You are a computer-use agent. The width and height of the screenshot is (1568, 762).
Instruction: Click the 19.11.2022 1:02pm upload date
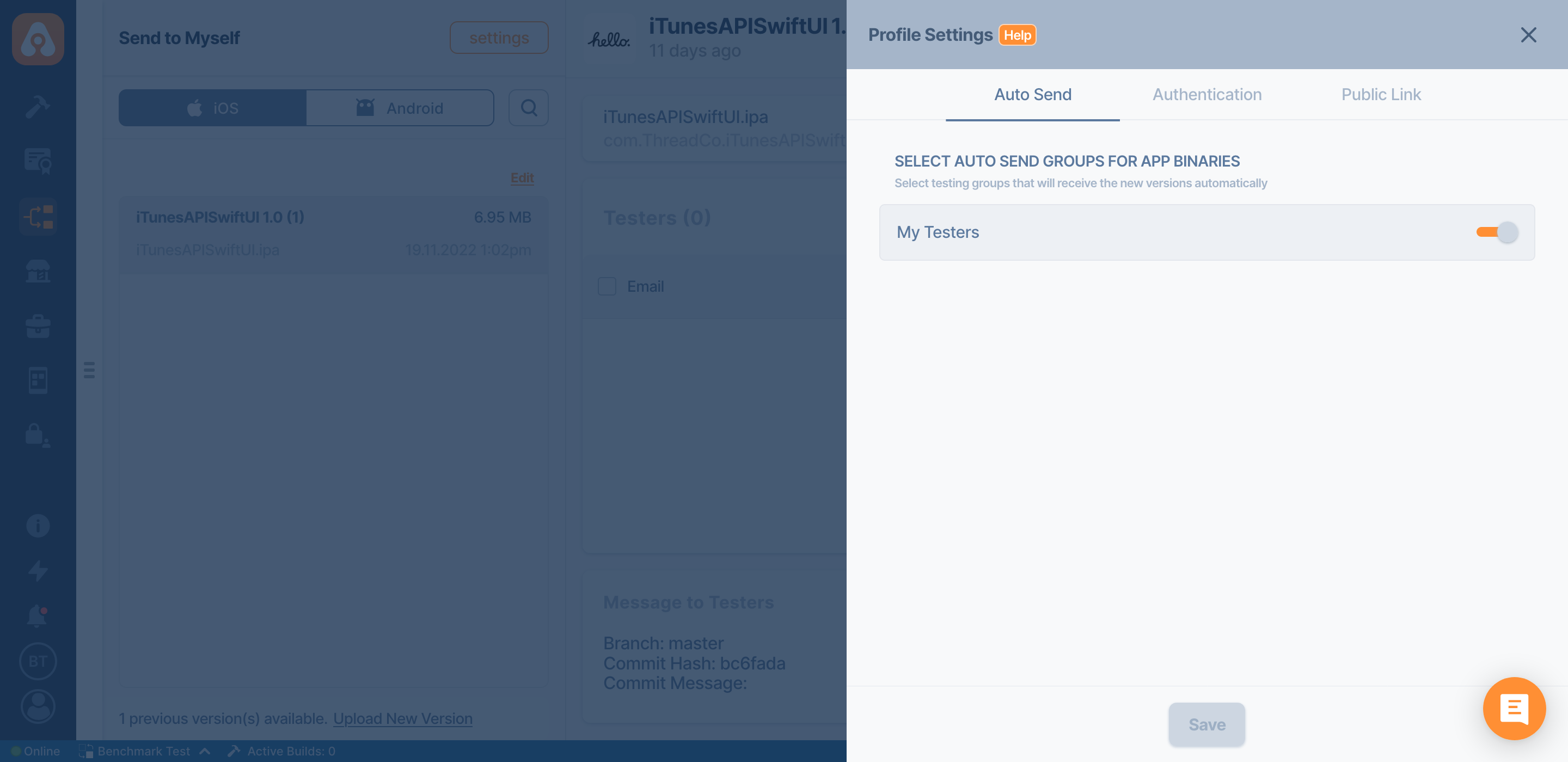tap(468, 249)
